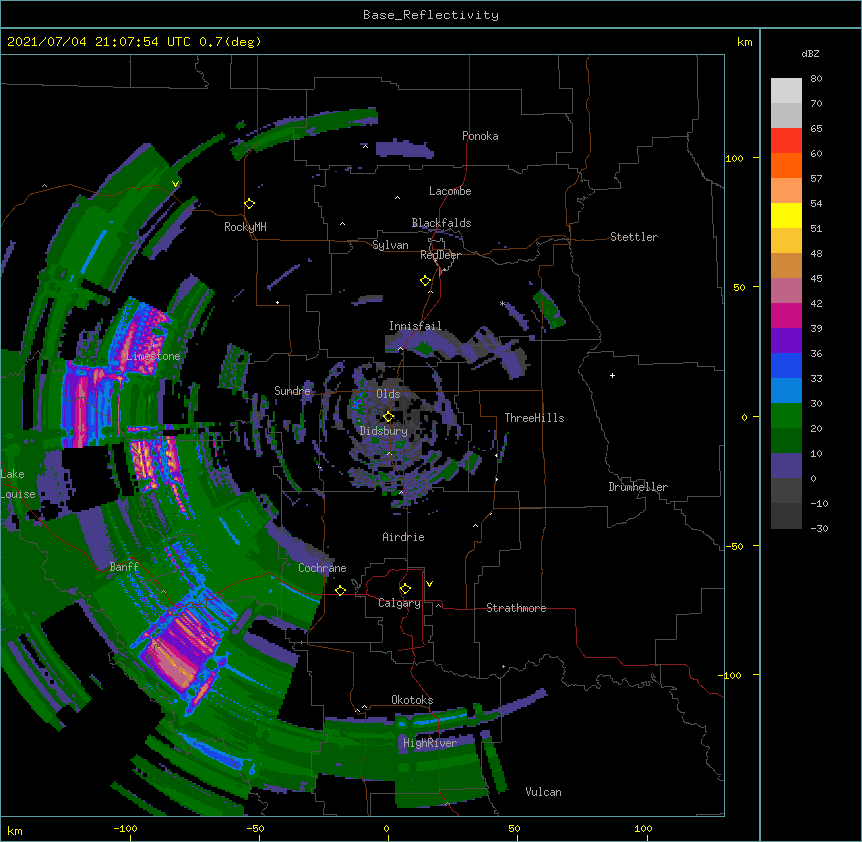Click the yellow diamond radar site marker above Didsbury
Viewport: 862px width, 842px height.
(x=389, y=417)
